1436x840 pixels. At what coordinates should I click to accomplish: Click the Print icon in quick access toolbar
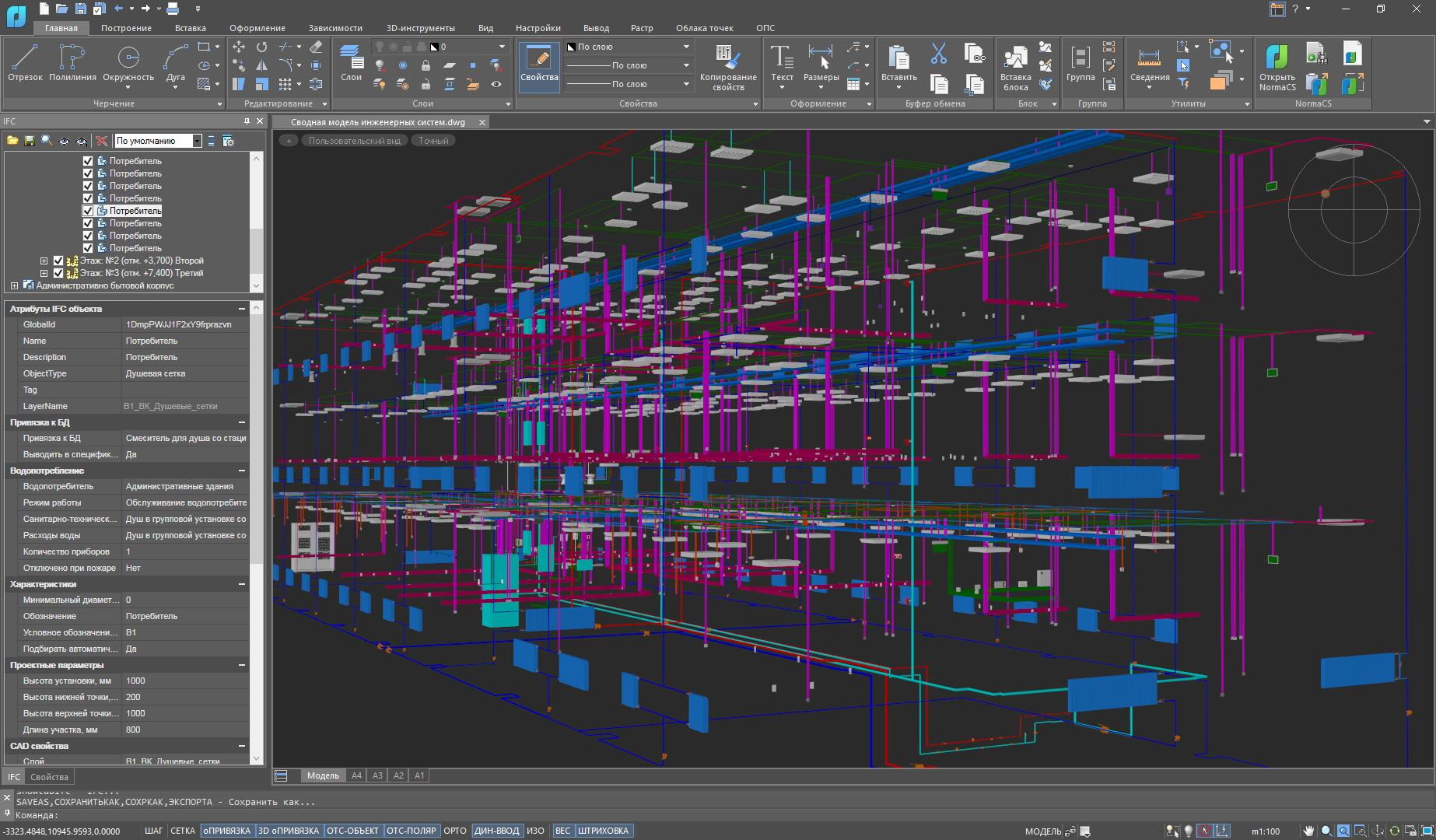(x=173, y=9)
